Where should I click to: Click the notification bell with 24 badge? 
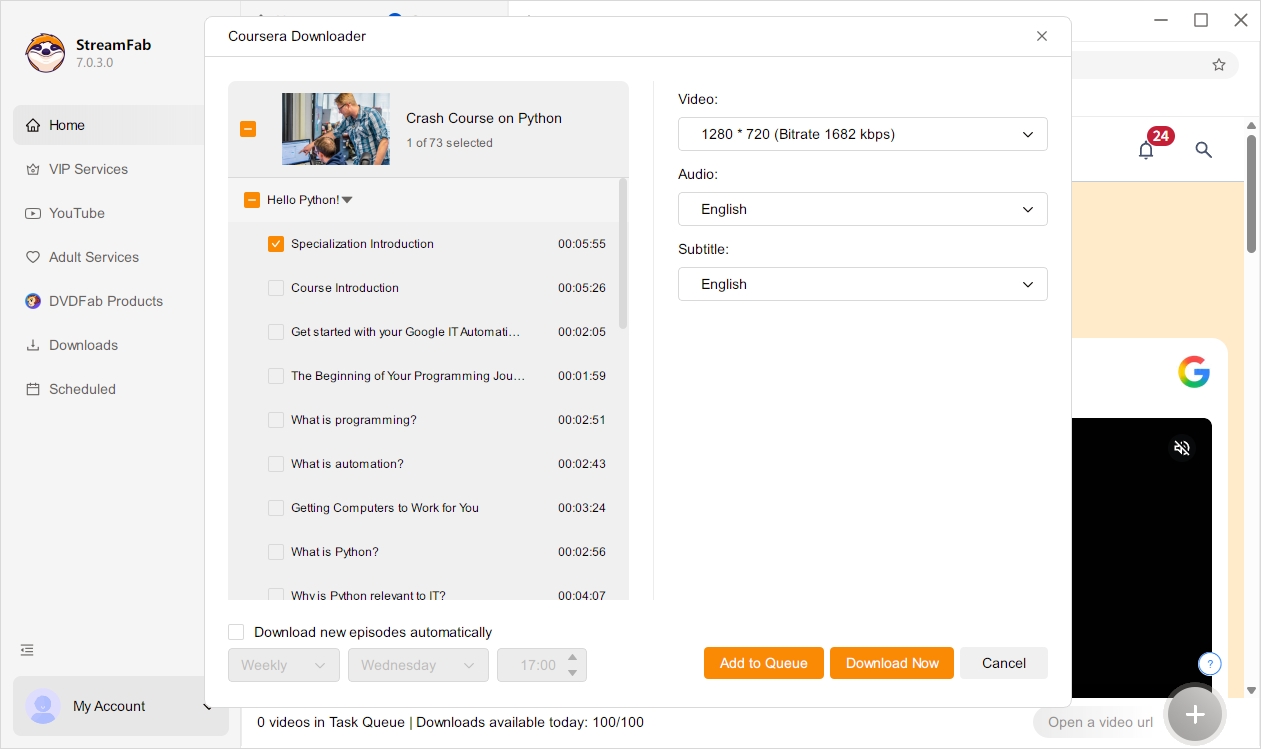click(x=1147, y=150)
